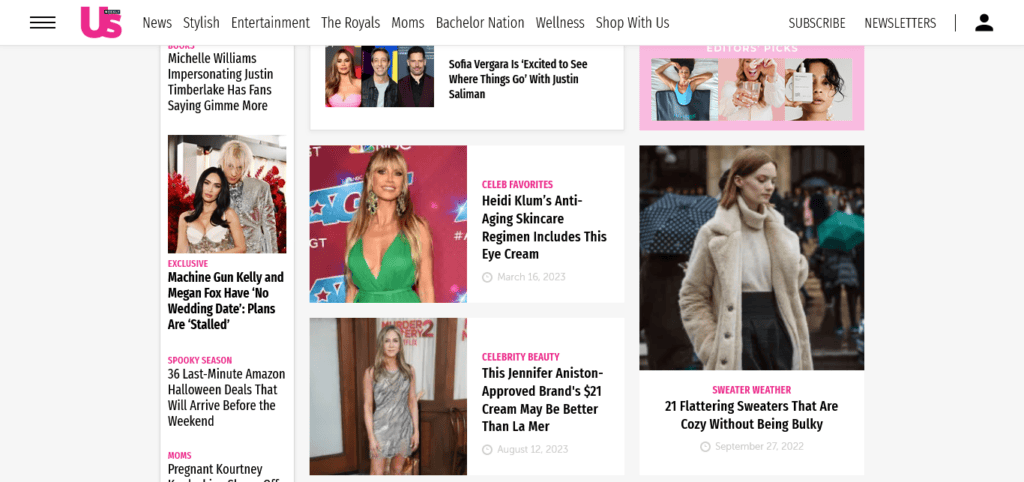Open the NEWSLETTERS link
This screenshot has height=482, width=1024.
coord(900,23)
